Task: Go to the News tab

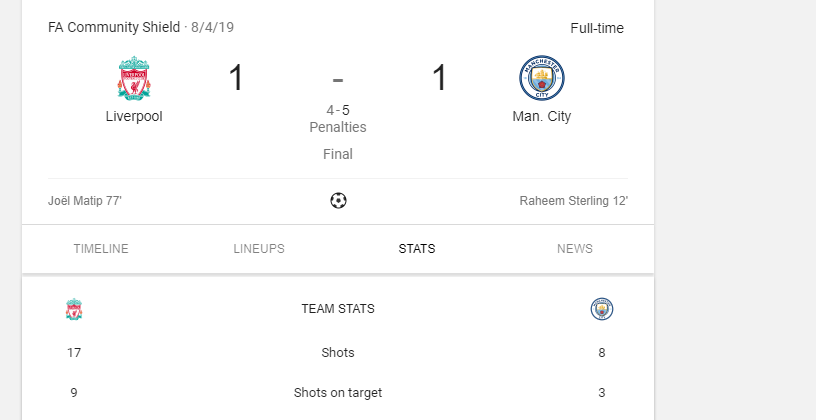Action: [x=575, y=249]
